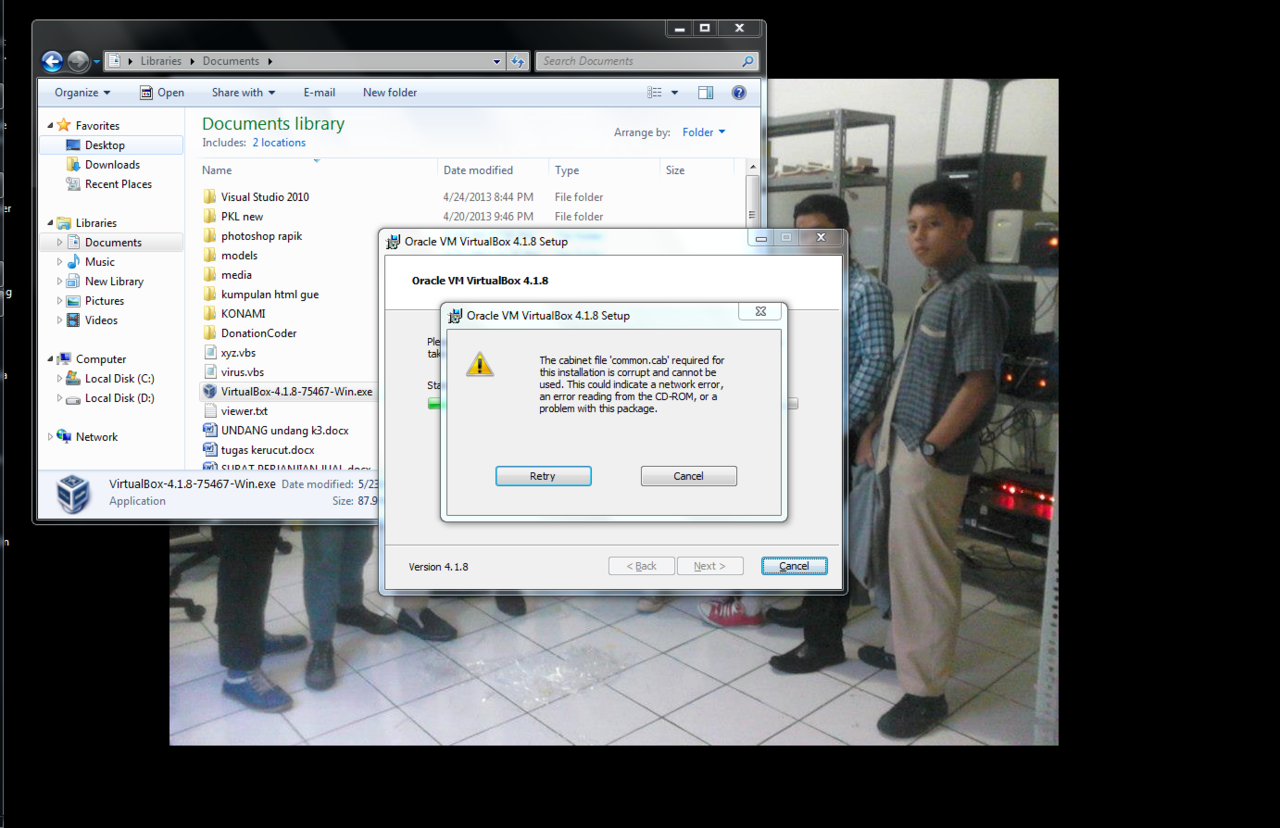This screenshot has height=828, width=1280.
Task: Select the models folder
Action: coord(239,255)
